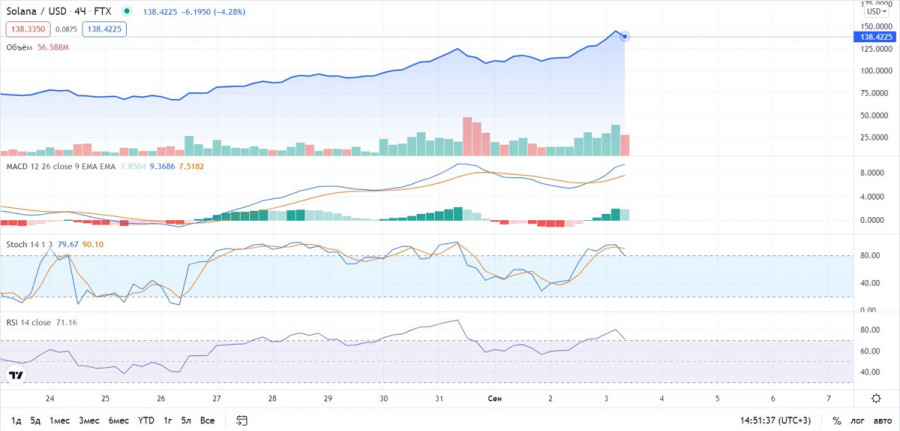Click date 31 on the time axis
900x431 pixels.
[x=439, y=398]
